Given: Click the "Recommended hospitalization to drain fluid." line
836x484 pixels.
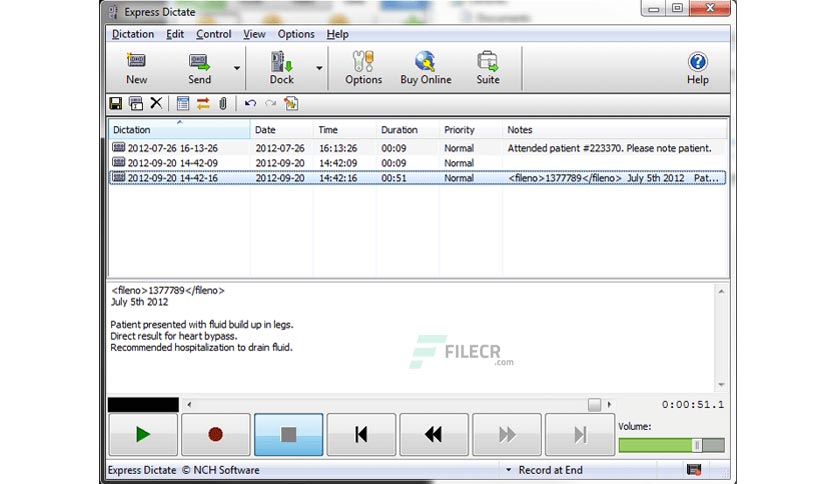Looking at the screenshot, I should (202, 348).
